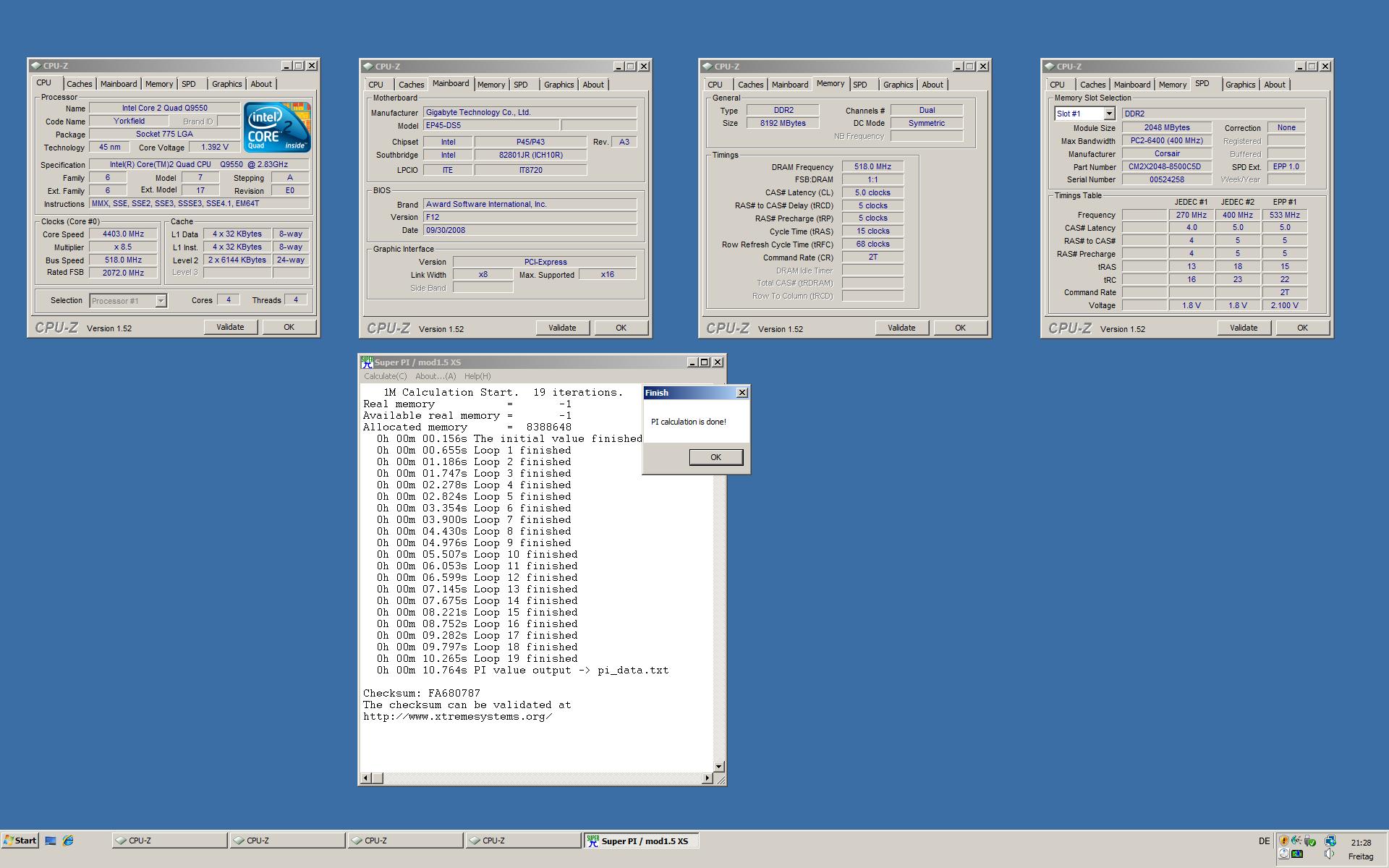This screenshot has height=868, width=1389.
Task: Open the Calculate(C) menu in Super PI
Action: 385,376
